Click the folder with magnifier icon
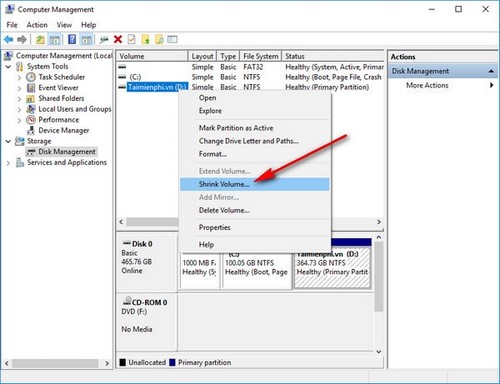Viewport: 500px width, 384px height. coord(159,40)
